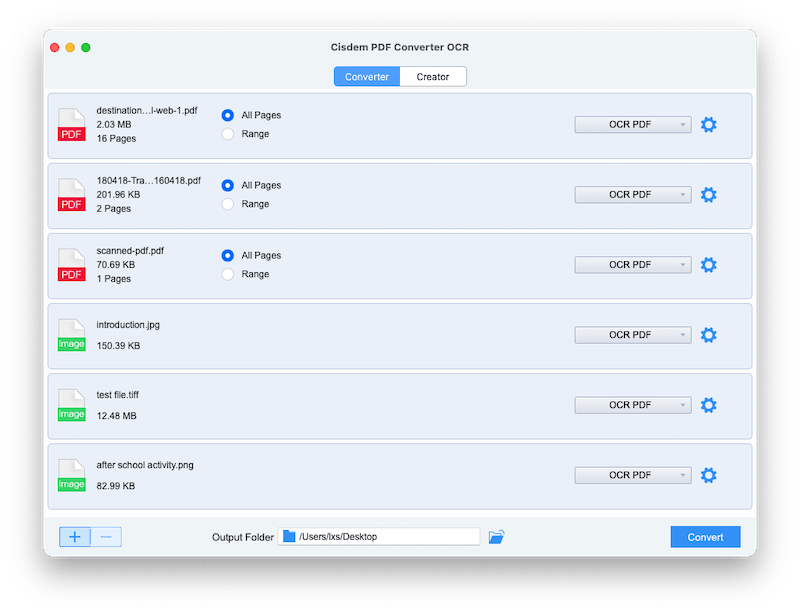Open settings gear for test file.tiff
The width and height of the screenshot is (800, 614).
pyautogui.click(x=709, y=404)
